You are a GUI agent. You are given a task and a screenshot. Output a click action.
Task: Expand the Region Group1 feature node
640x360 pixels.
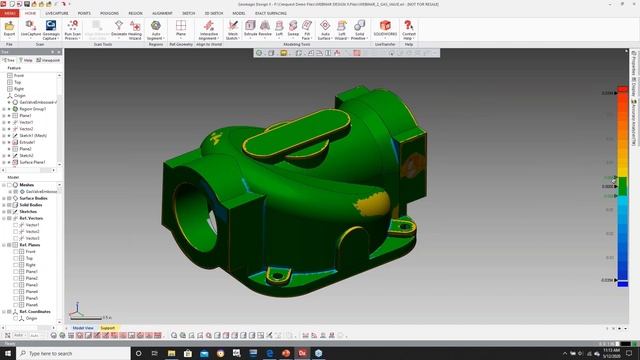click(4, 109)
